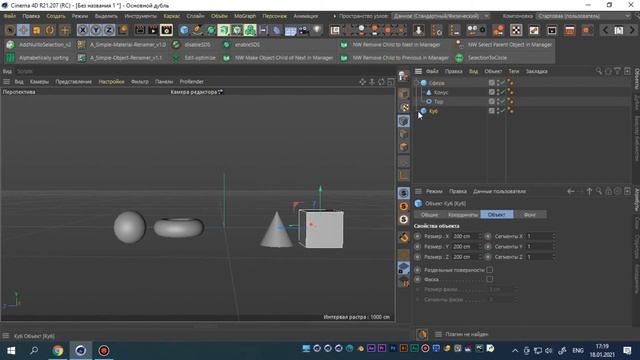Click the back arrow in the Attribute Manager

(571, 191)
